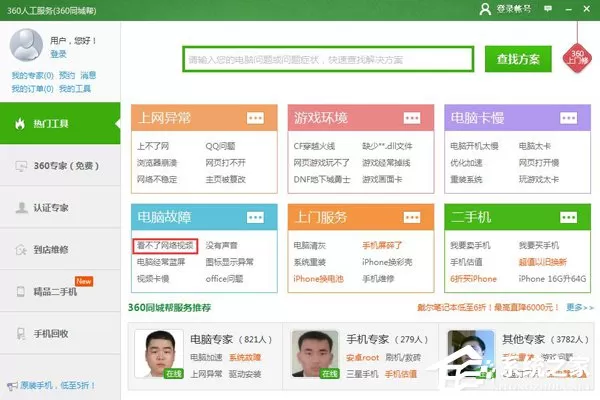The height and width of the screenshot is (400, 600).
Task: Click the recycle icon beside 手机回收
Action: point(21,333)
